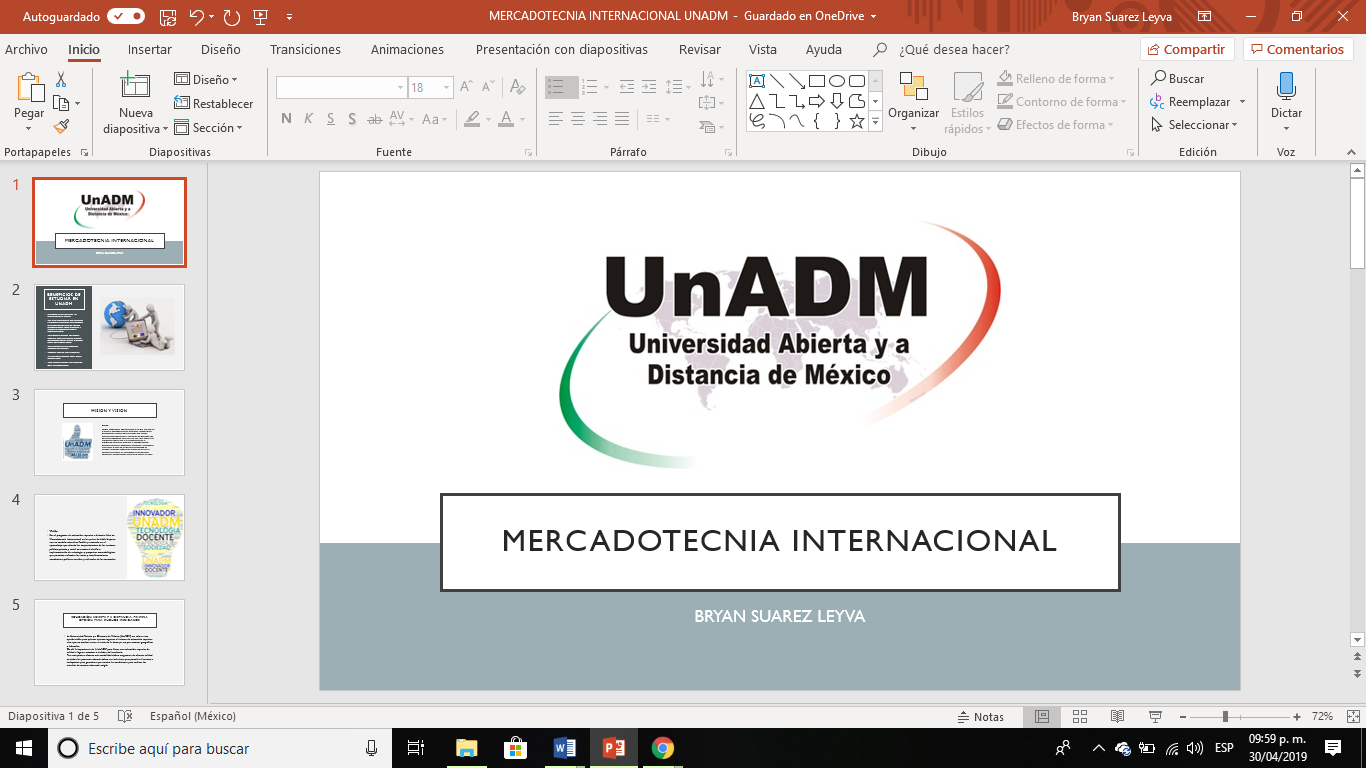Click the Format Painter brush icon
1366x768 pixels.
pyautogui.click(x=61, y=126)
